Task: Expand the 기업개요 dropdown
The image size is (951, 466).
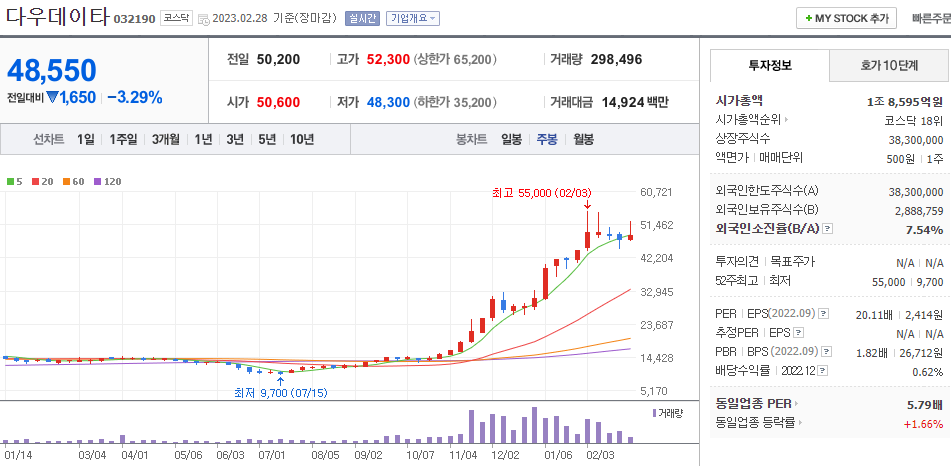Action: 412,18
